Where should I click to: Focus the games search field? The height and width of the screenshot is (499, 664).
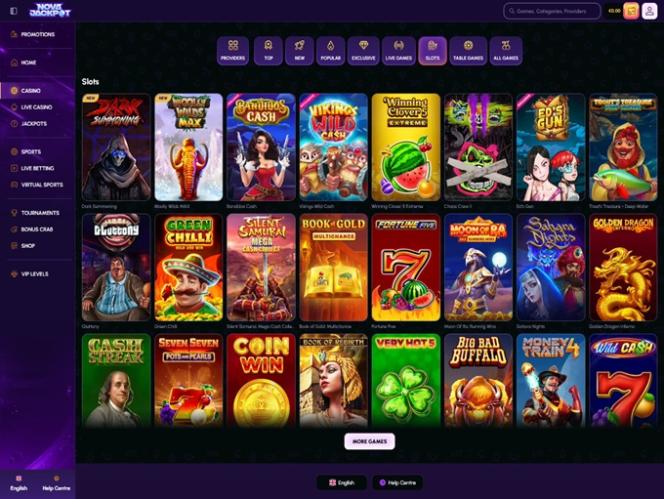point(552,11)
